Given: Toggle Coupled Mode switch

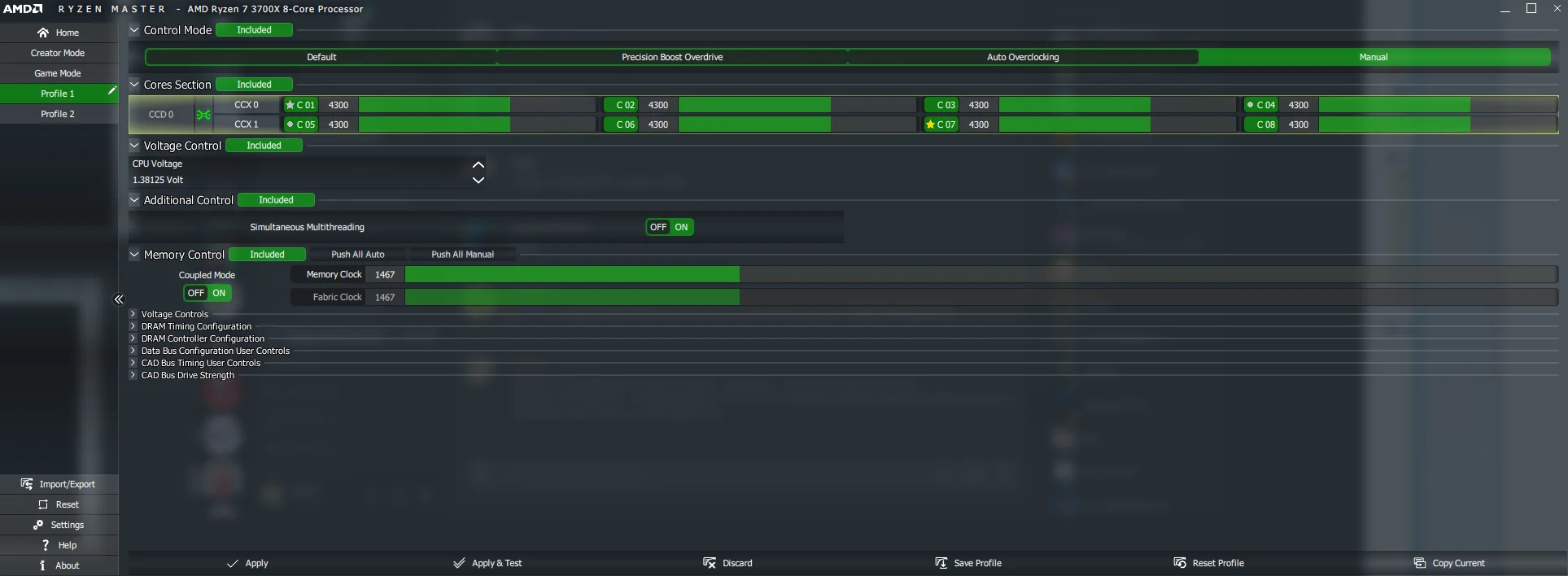Looking at the screenshot, I should tap(207, 293).
